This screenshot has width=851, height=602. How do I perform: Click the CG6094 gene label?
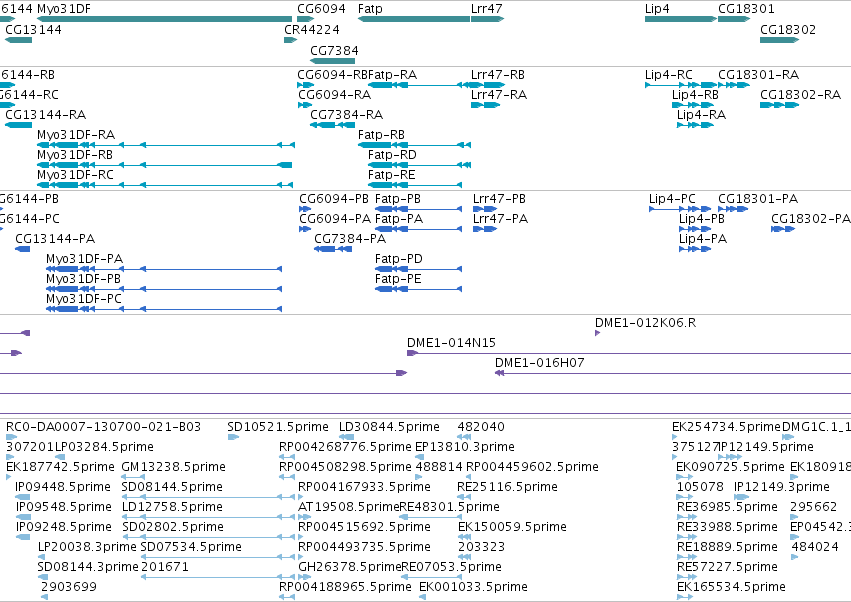click(321, 9)
